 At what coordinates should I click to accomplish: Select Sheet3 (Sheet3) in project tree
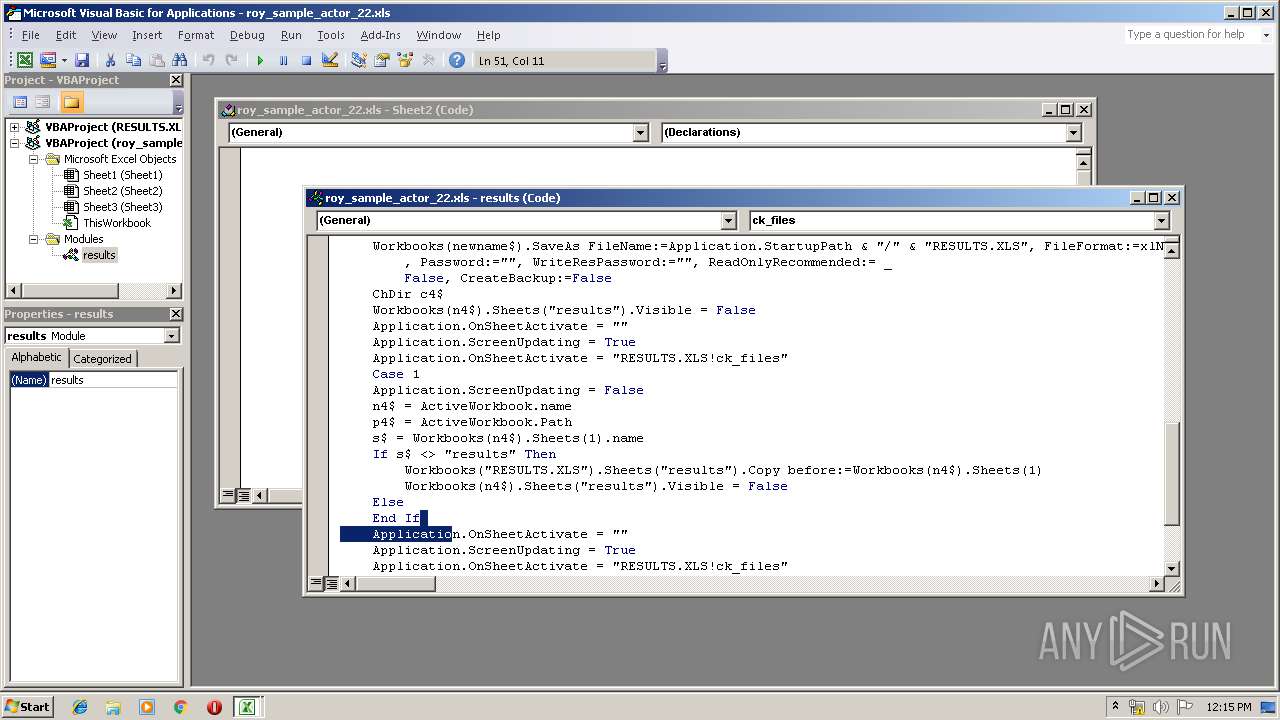click(122, 207)
